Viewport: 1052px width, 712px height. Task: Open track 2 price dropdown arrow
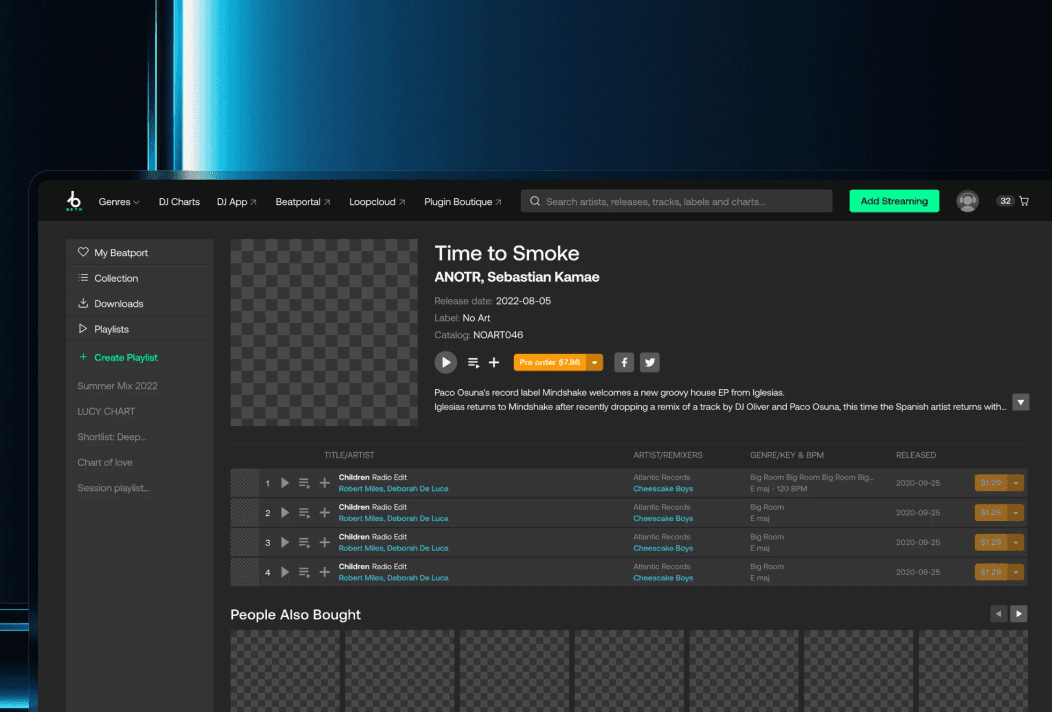tap(1016, 513)
